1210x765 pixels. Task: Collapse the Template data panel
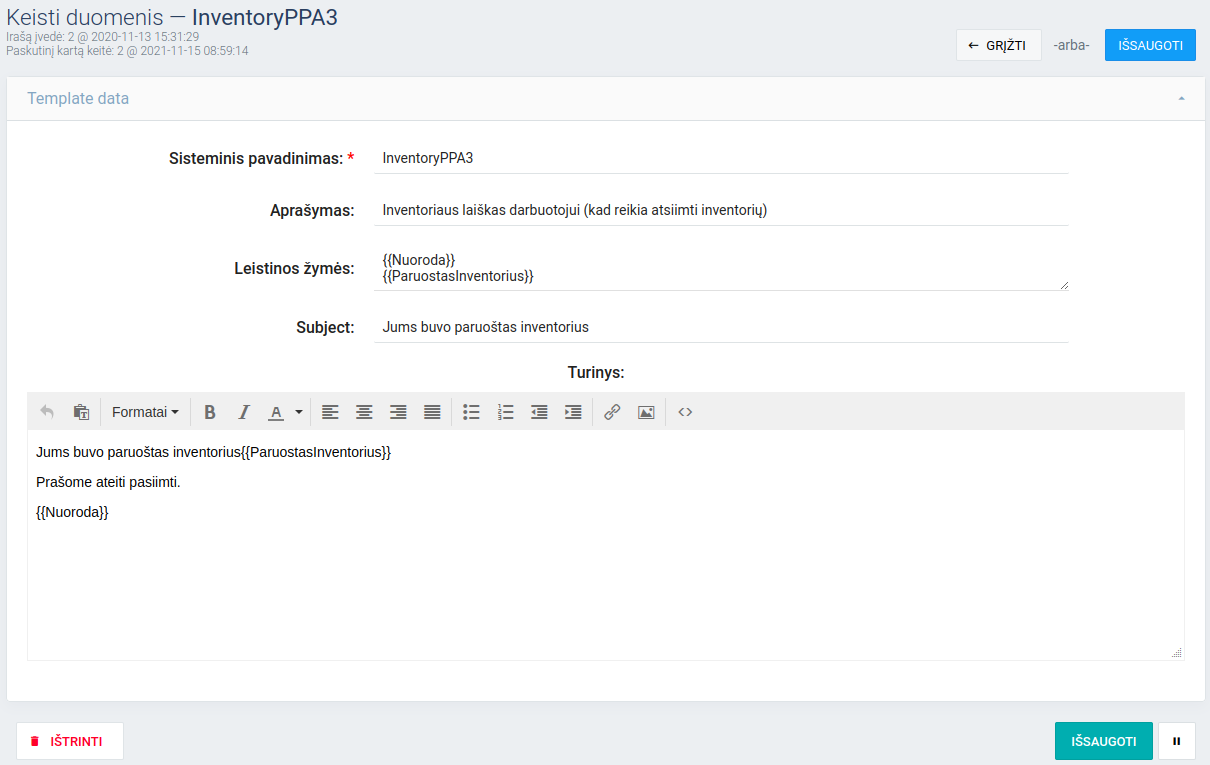tap(1181, 99)
